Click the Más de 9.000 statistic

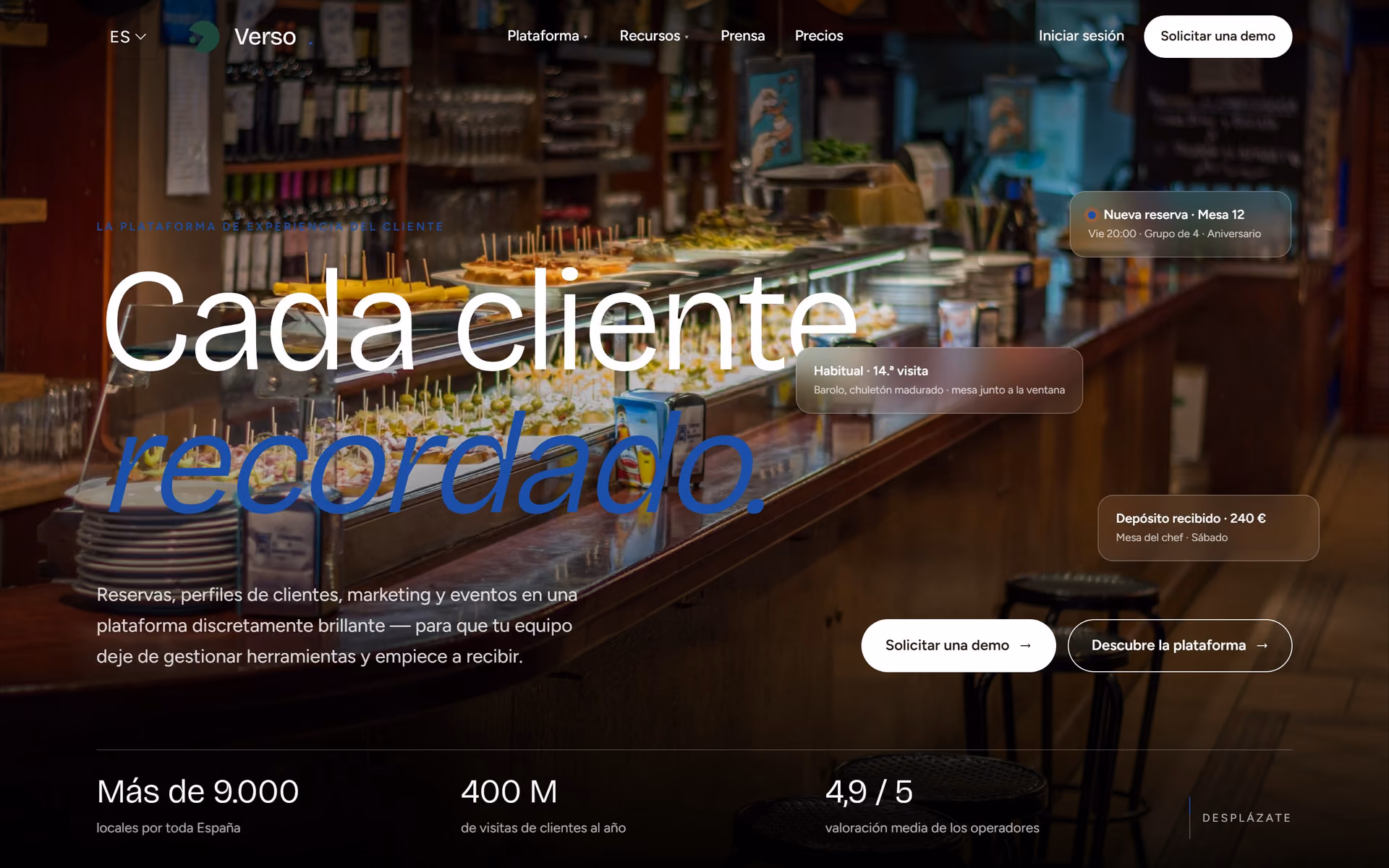click(x=197, y=791)
